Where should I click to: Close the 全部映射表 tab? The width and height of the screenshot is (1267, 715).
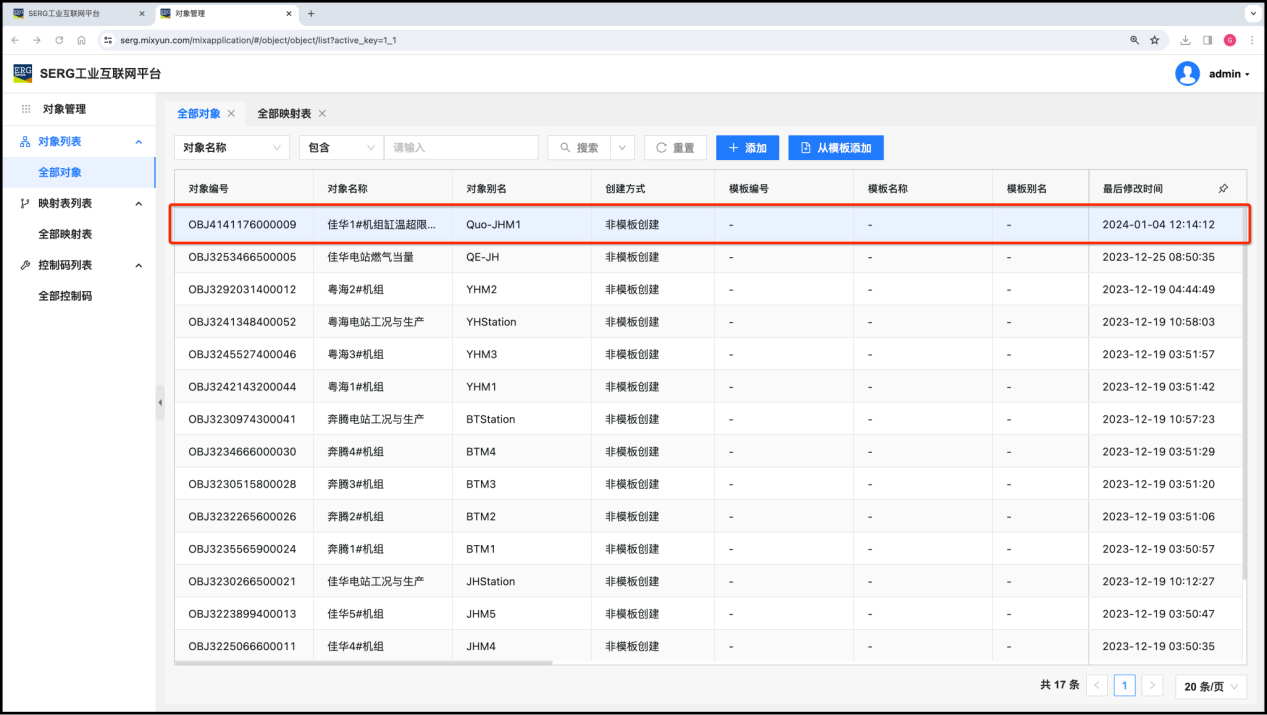pos(322,114)
